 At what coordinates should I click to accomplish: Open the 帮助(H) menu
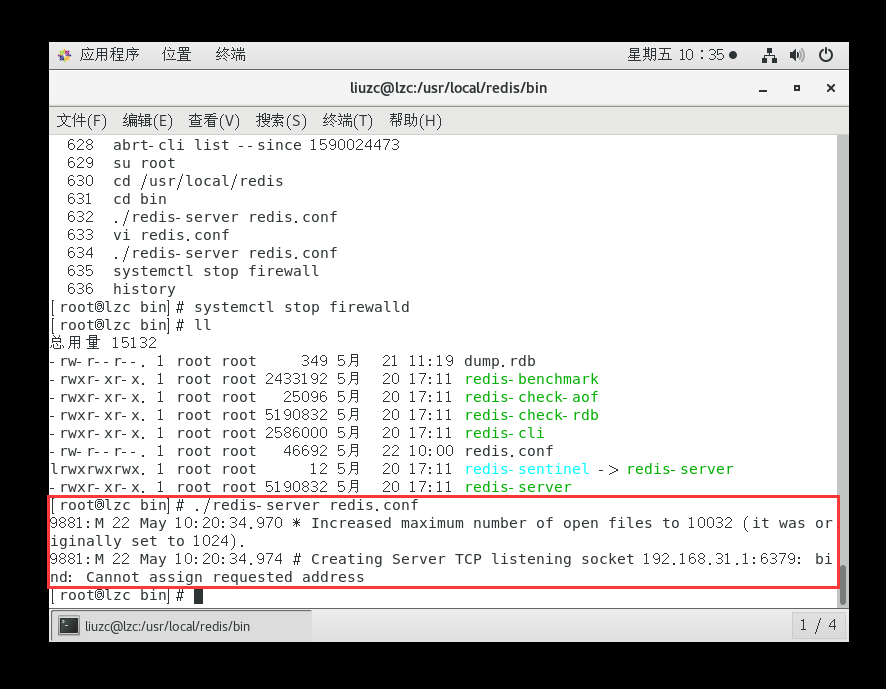click(x=415, y=120)
